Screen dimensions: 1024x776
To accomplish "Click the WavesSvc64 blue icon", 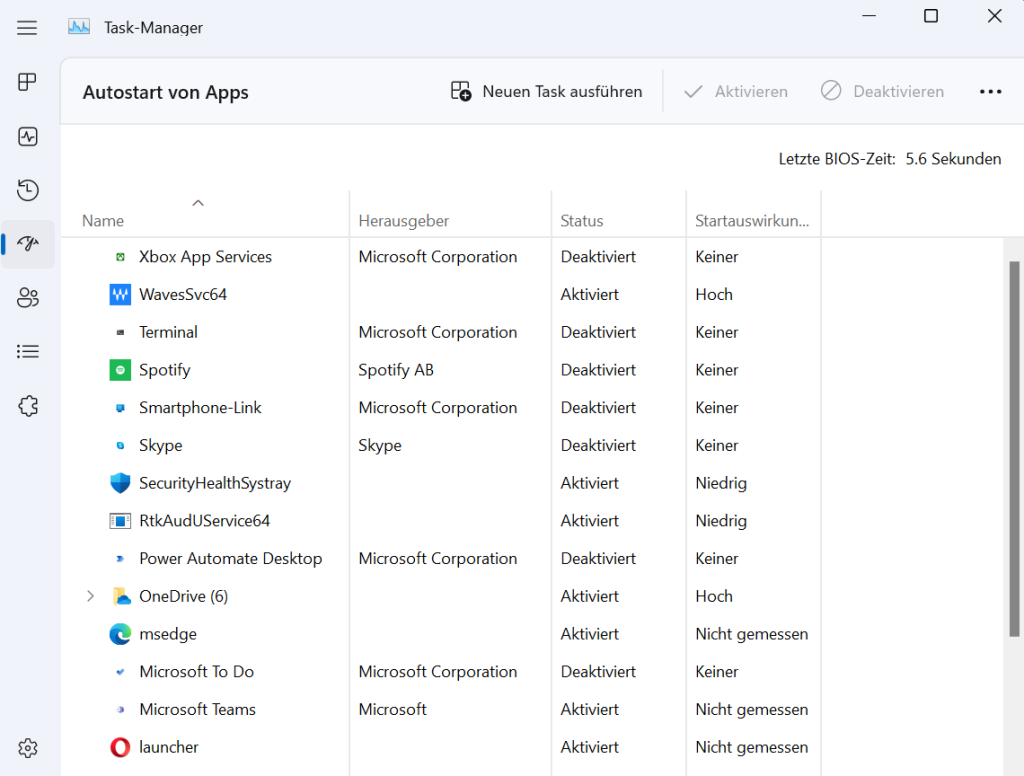I will point(120,295).
